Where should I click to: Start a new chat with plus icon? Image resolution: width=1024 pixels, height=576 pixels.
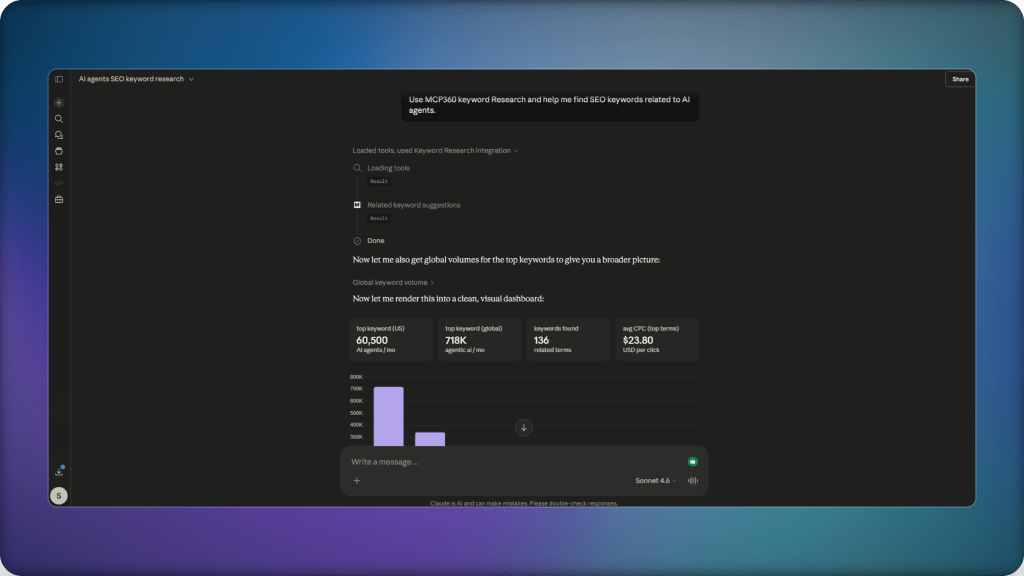tap(59, 103)
